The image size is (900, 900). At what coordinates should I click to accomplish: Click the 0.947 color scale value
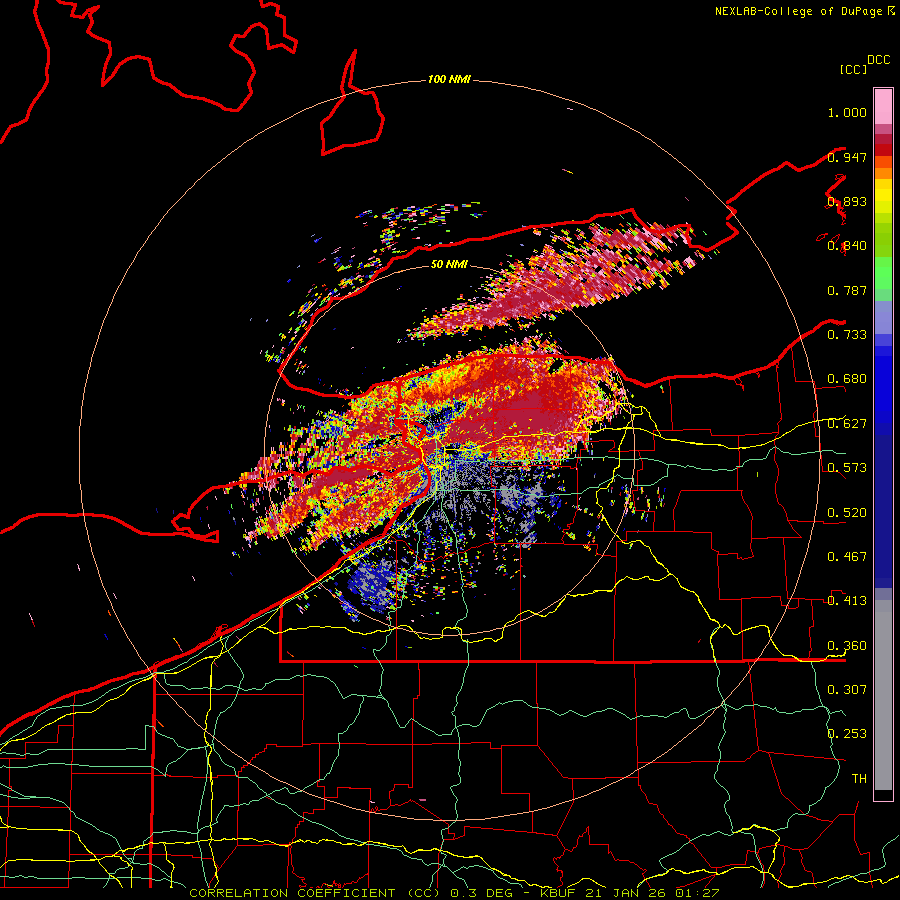tap(847, 157)
